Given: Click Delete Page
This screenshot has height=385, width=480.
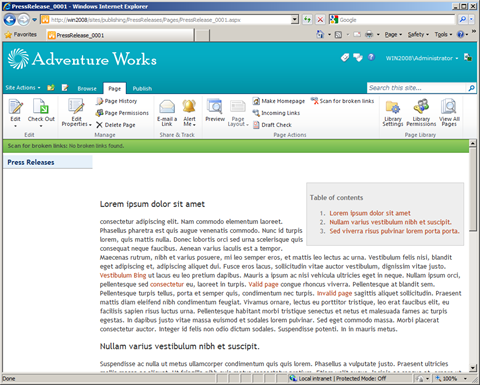Looking at the screenshot, I should (x=116, y=125).
